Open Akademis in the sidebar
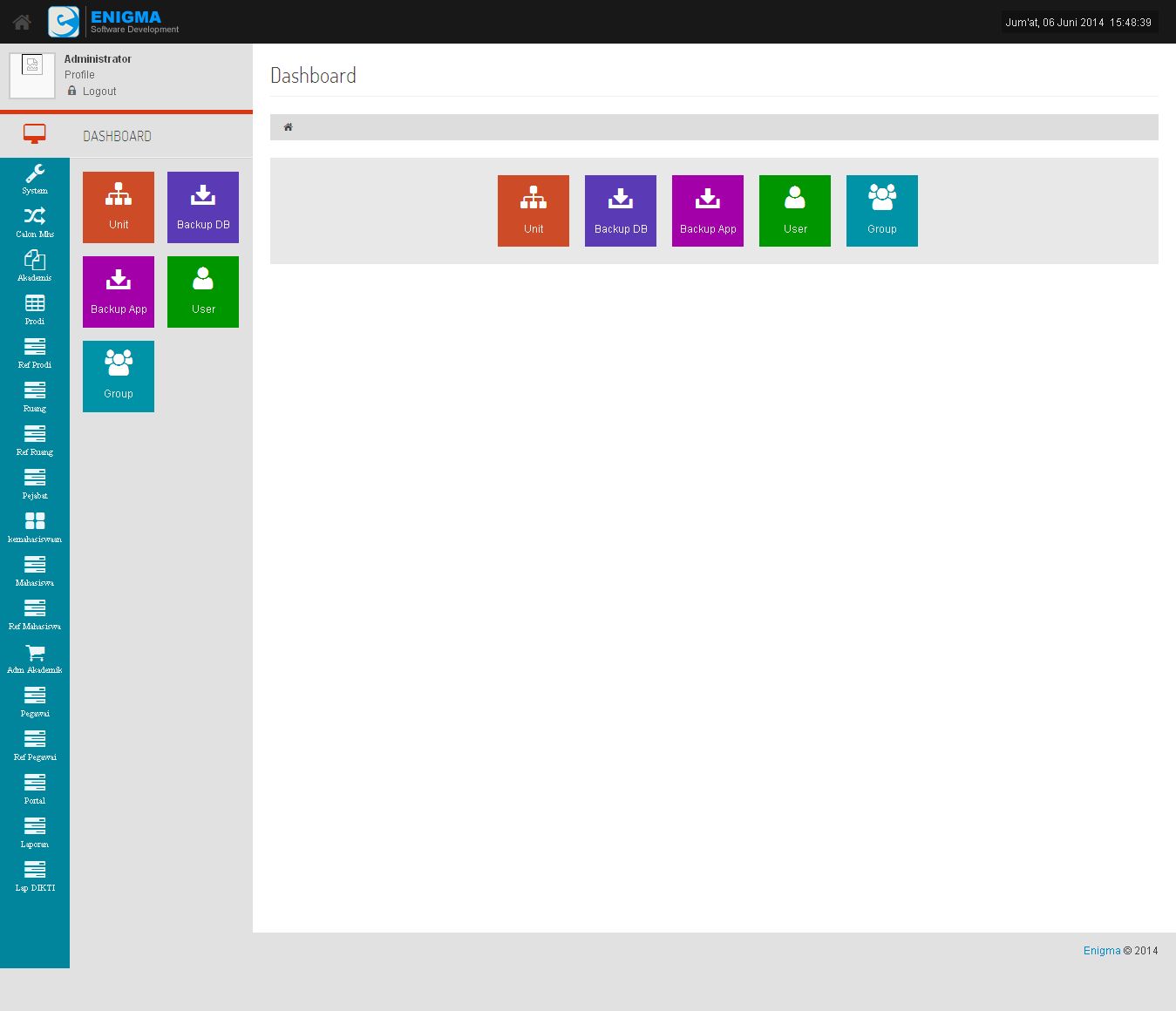Screen dimensions: 1176x1011 click(x=35, y=266)
